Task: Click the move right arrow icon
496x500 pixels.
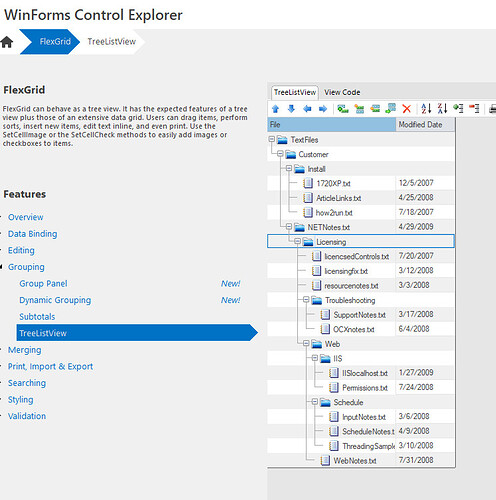Action: pos(323,109)
